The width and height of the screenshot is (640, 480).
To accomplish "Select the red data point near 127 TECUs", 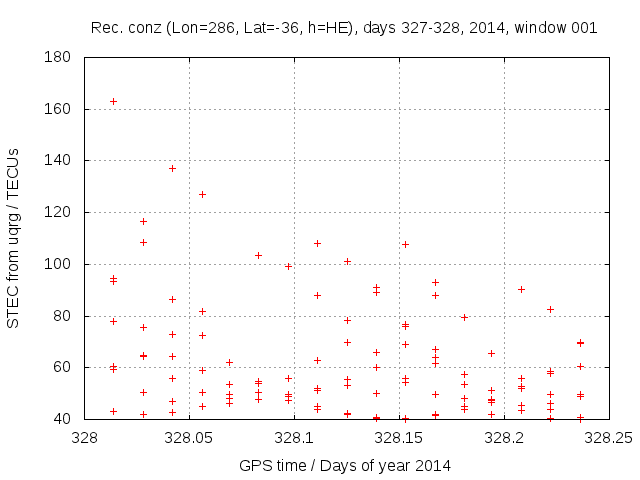I will [x=202, y=194].
